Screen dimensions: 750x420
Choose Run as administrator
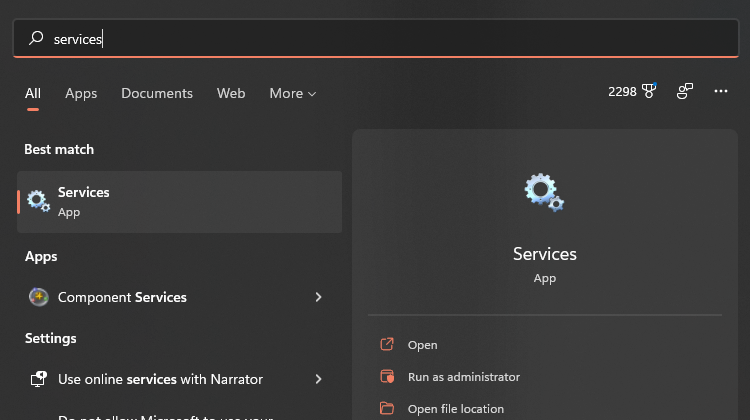point(463,377)
